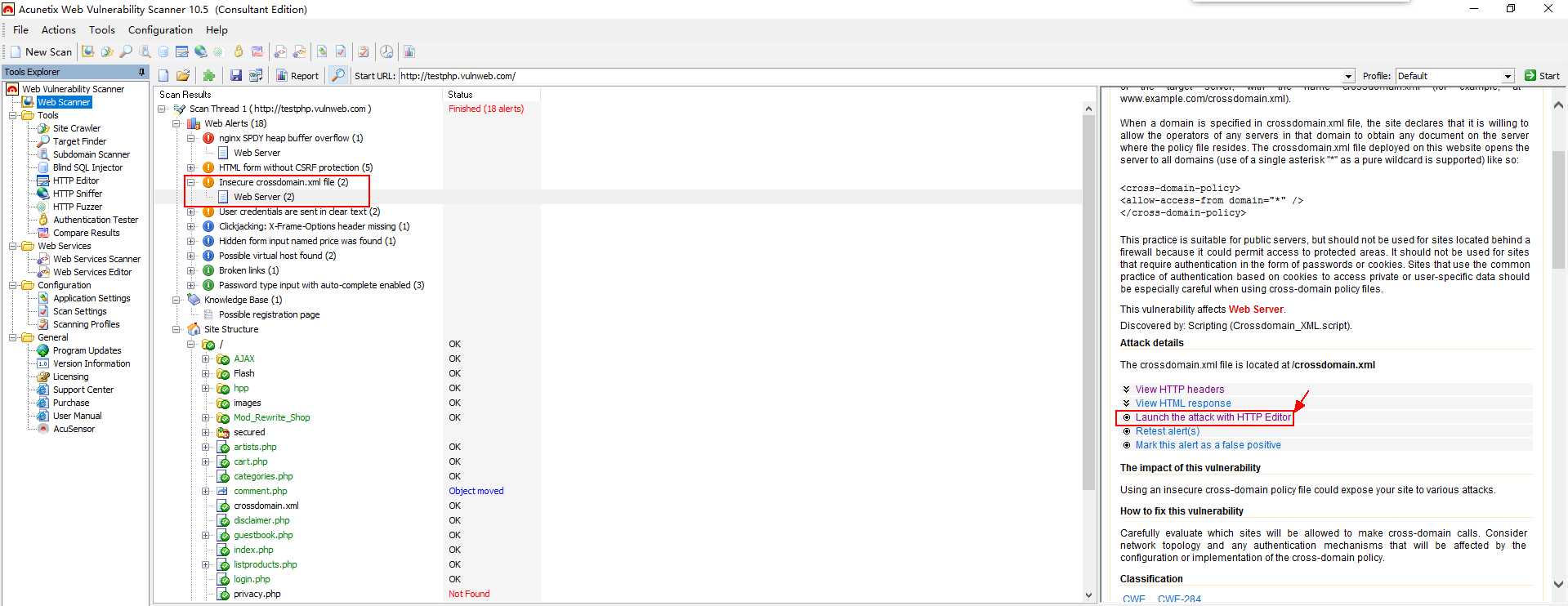Screen dimensions: 1568x606
Task: Start a New Scan from toolbar
Action: 42,51
